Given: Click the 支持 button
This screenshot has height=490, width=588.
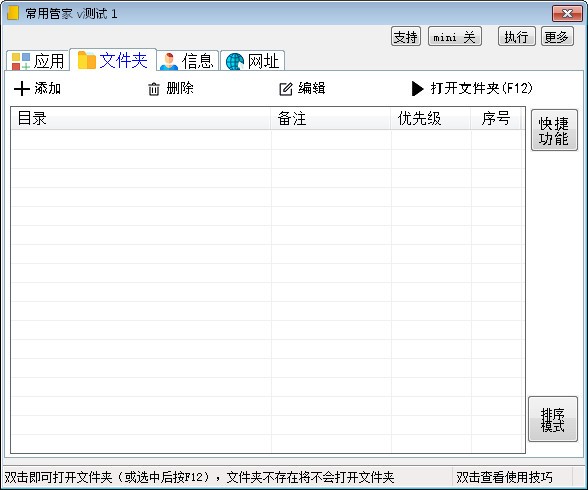Looking at the screenshot, I should point(406,36).
